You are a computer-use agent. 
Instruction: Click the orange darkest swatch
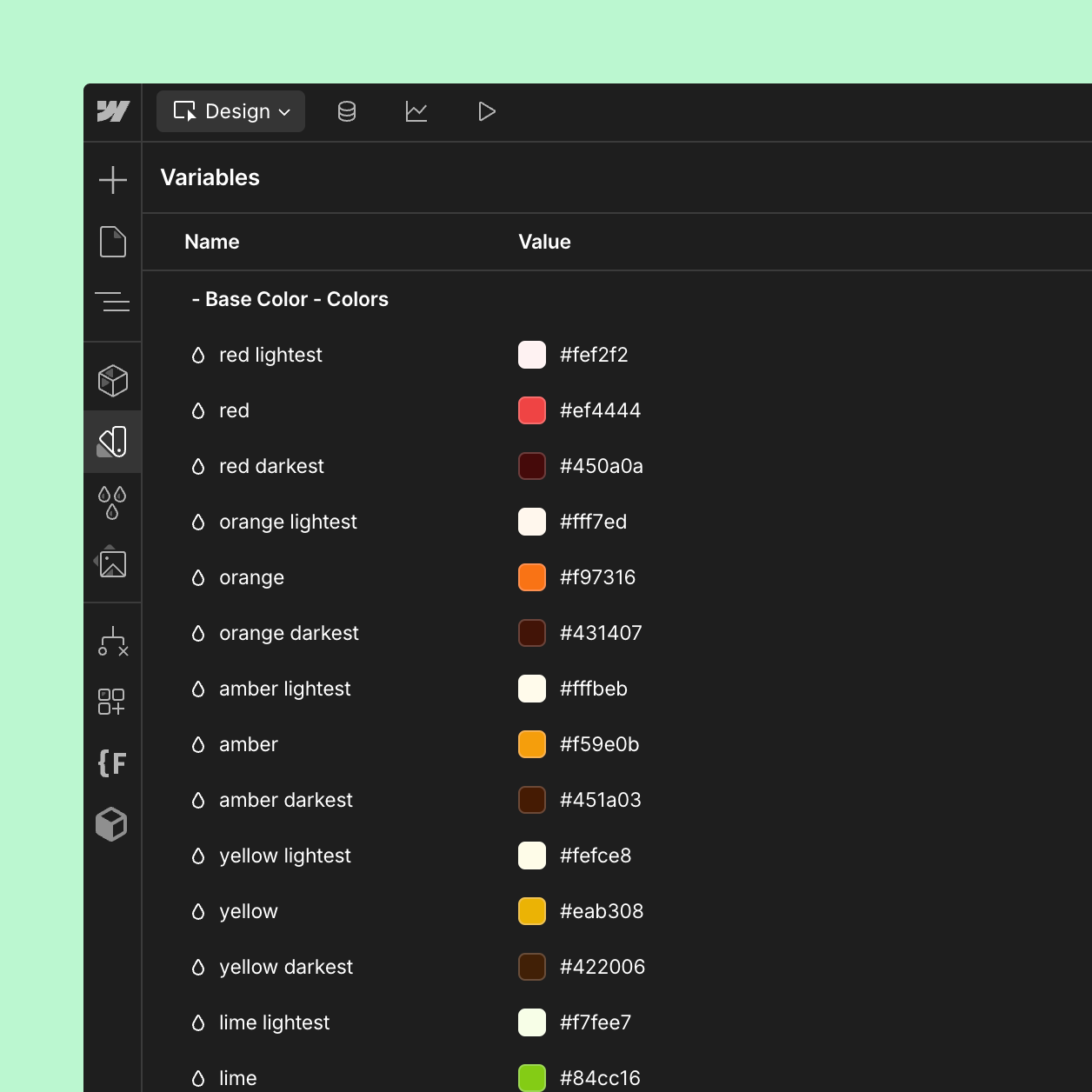pyautogui.click(x=532, y=633)
